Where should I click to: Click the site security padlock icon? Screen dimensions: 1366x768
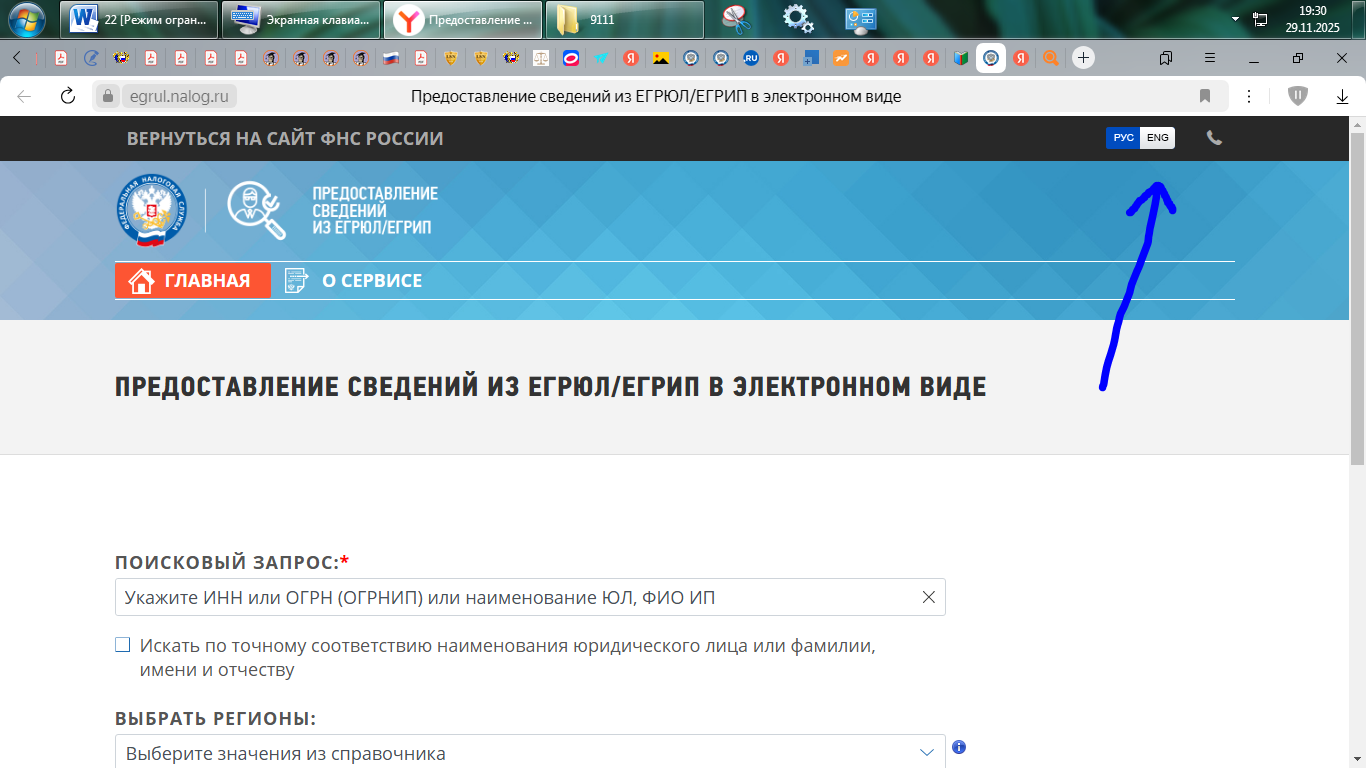point(106,96)
